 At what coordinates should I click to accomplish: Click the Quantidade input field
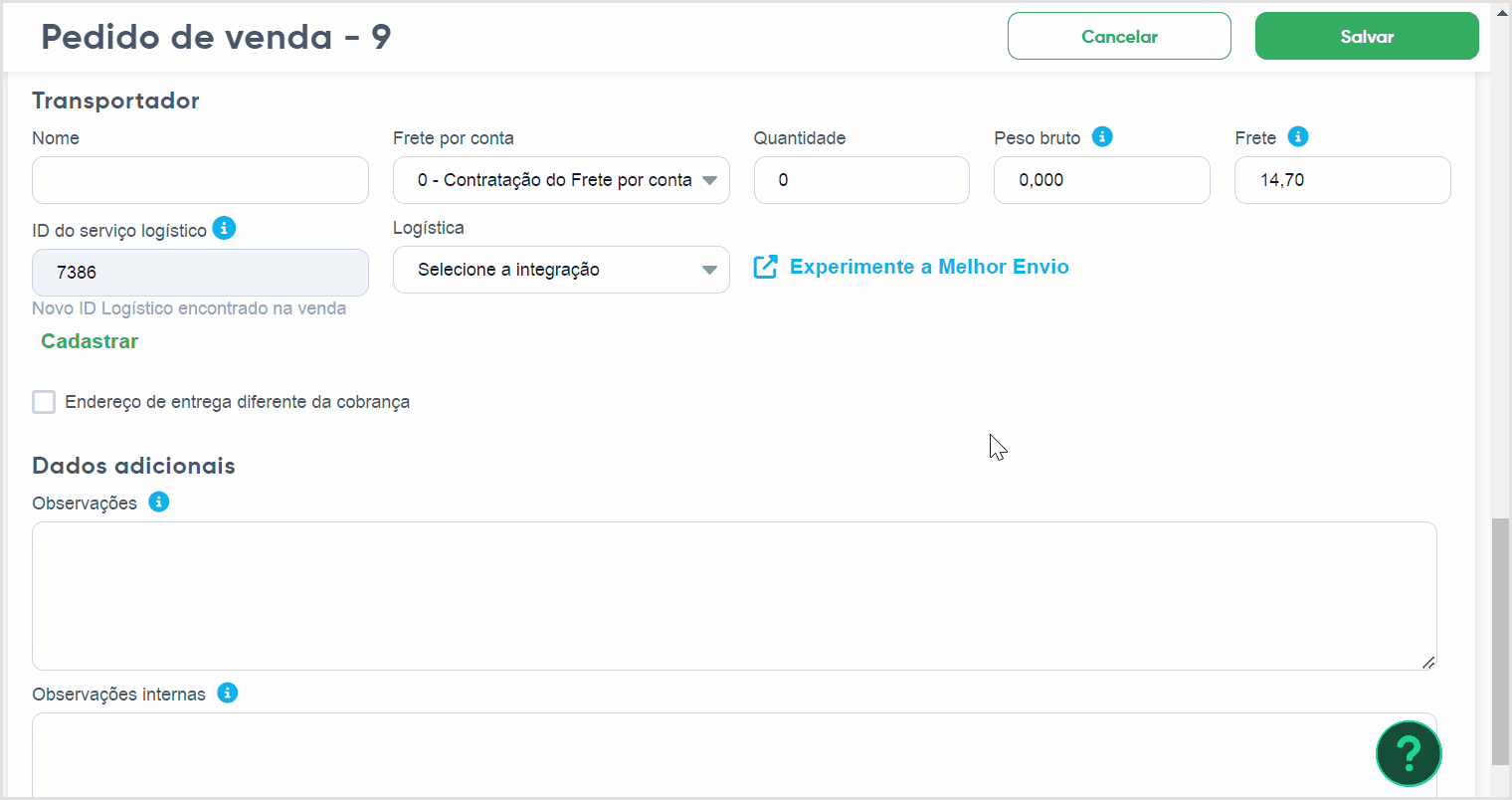[861, 180]
